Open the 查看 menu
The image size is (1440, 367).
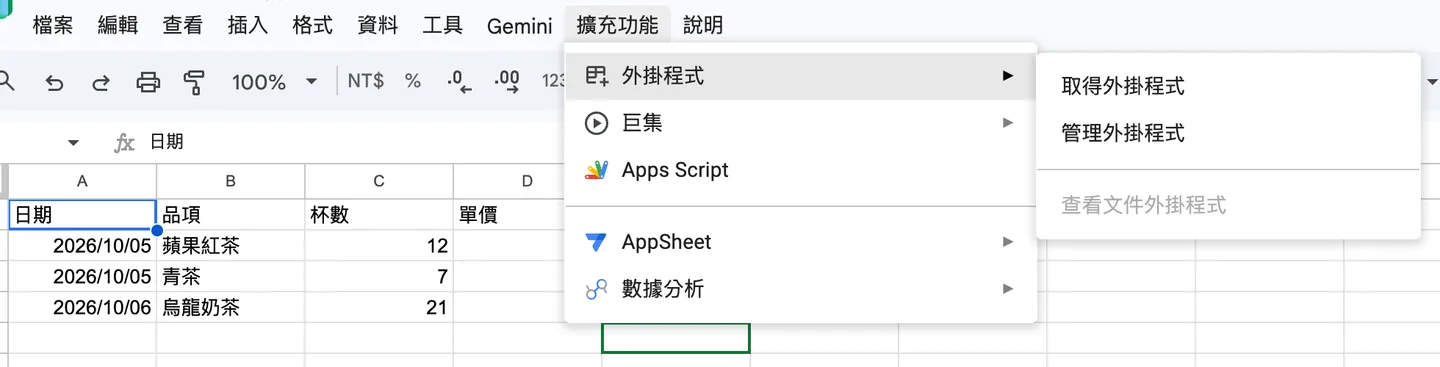pos(183,25)
